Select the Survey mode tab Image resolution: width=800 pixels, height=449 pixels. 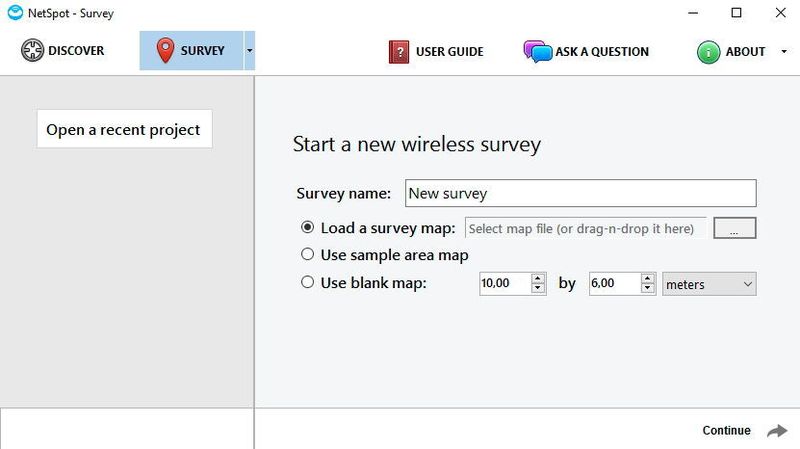tap(191, 51)
